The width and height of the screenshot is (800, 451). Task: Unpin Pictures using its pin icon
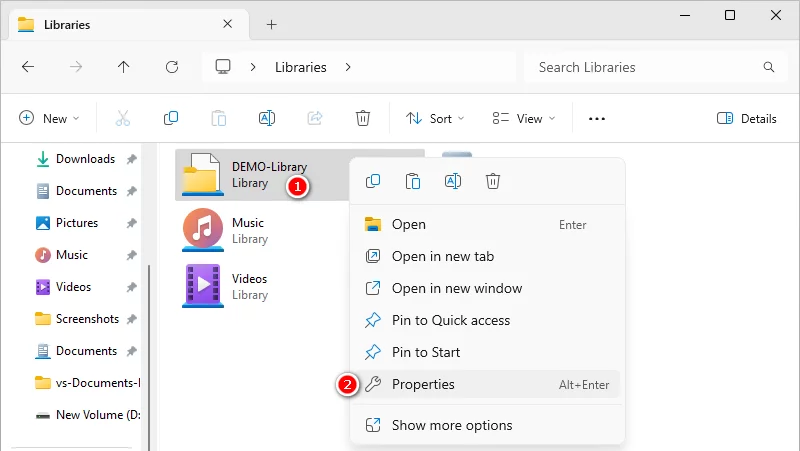[132, 223]
